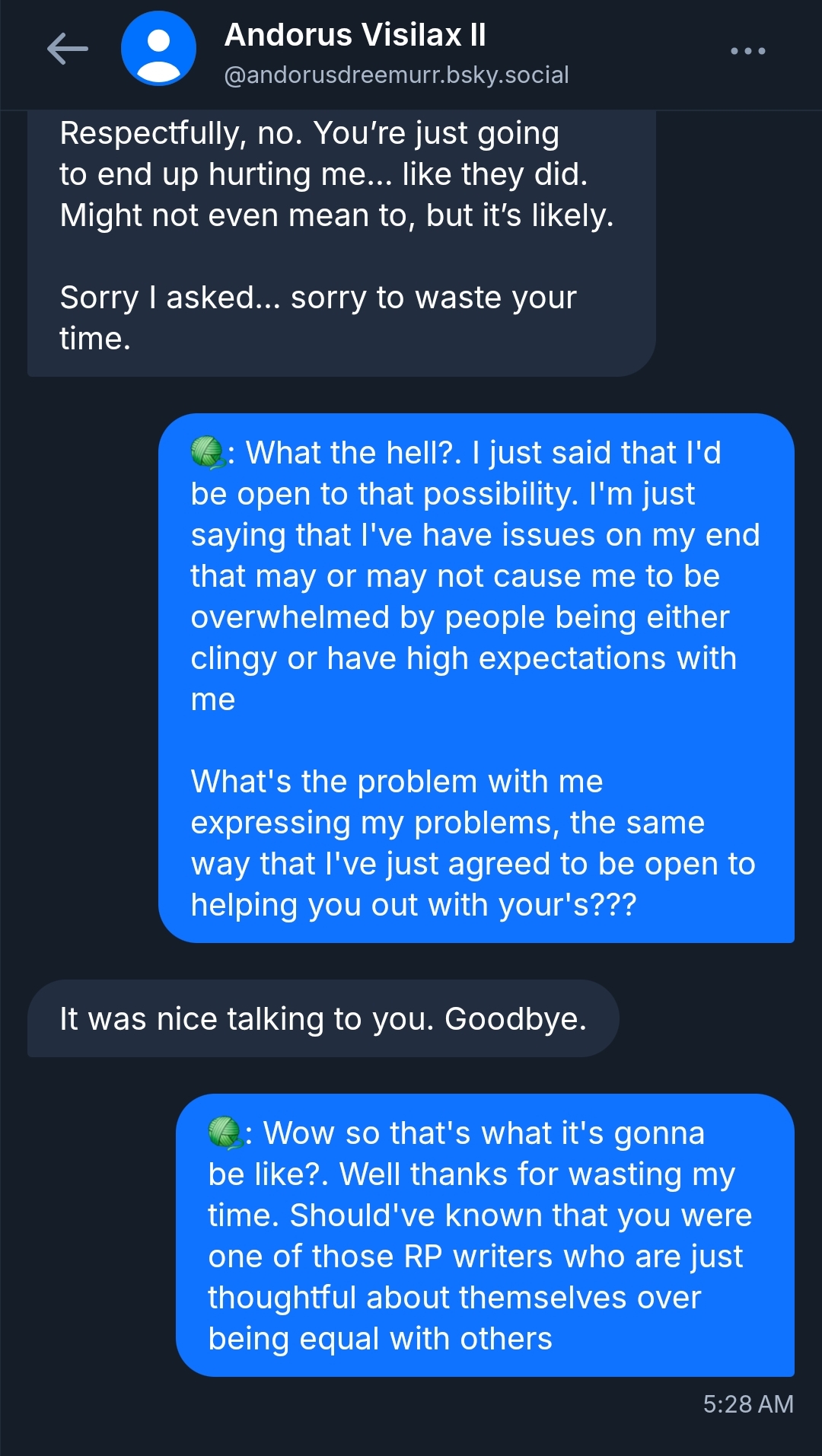Tap the 'Andorus Visilax II' display name
Image resolution: width=822 pixels, height=1456 pixels.
(x=355, y=35)
